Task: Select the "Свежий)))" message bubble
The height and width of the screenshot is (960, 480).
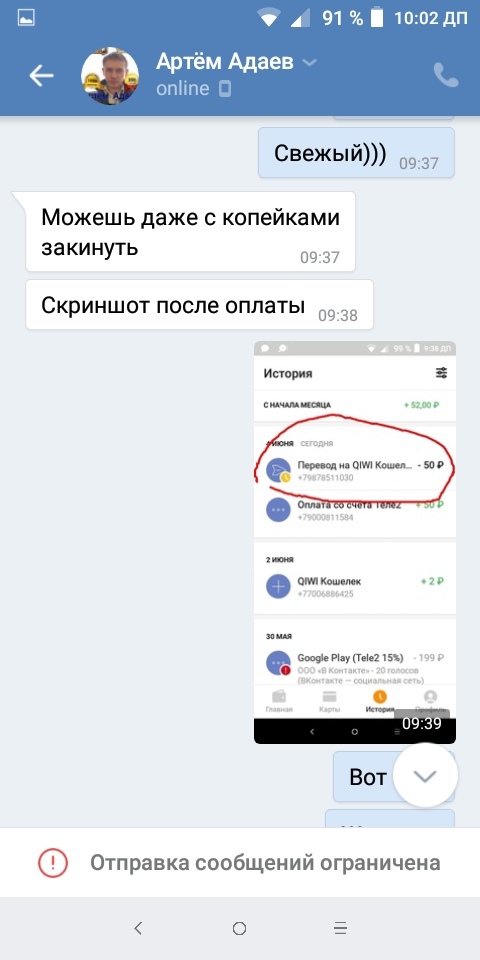Action: 356,153
